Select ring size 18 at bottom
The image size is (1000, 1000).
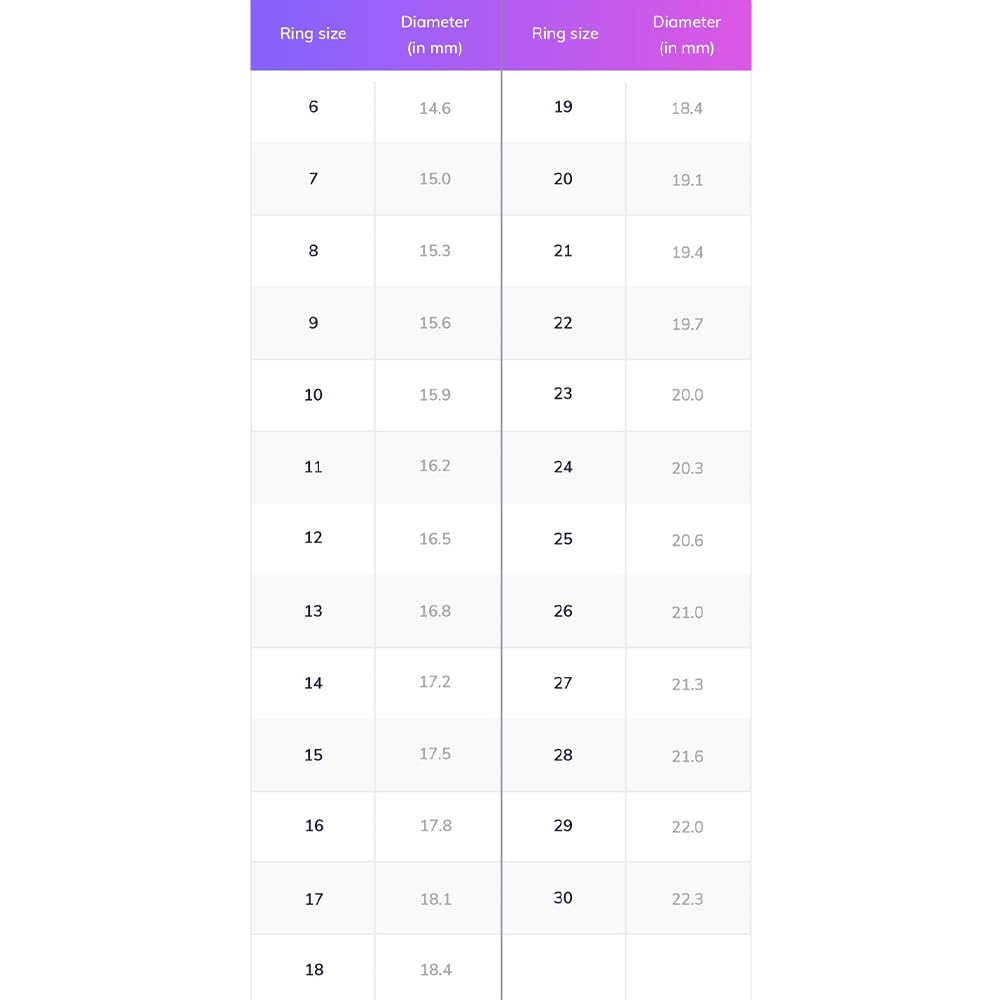point(314,970)
